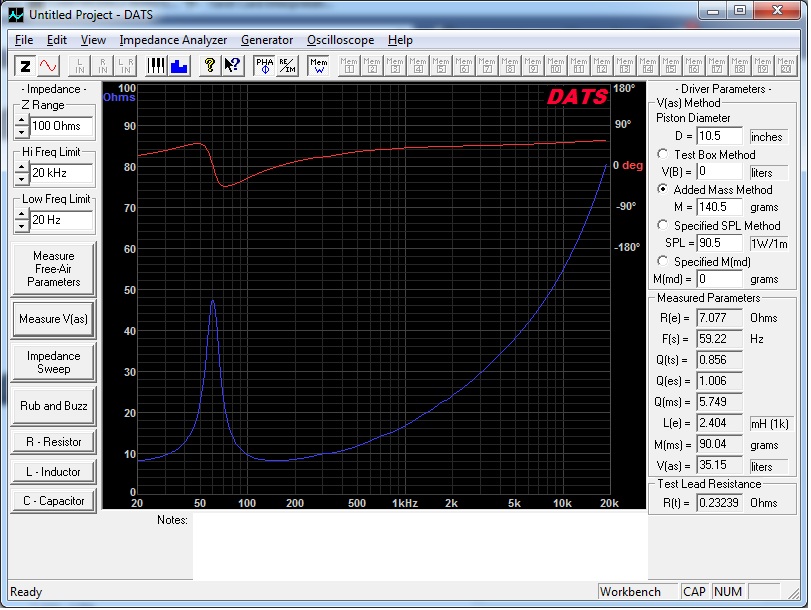Click the blue histogram toolbar icon
Viewport: 811px width, 610px height.
coord(179,66)
